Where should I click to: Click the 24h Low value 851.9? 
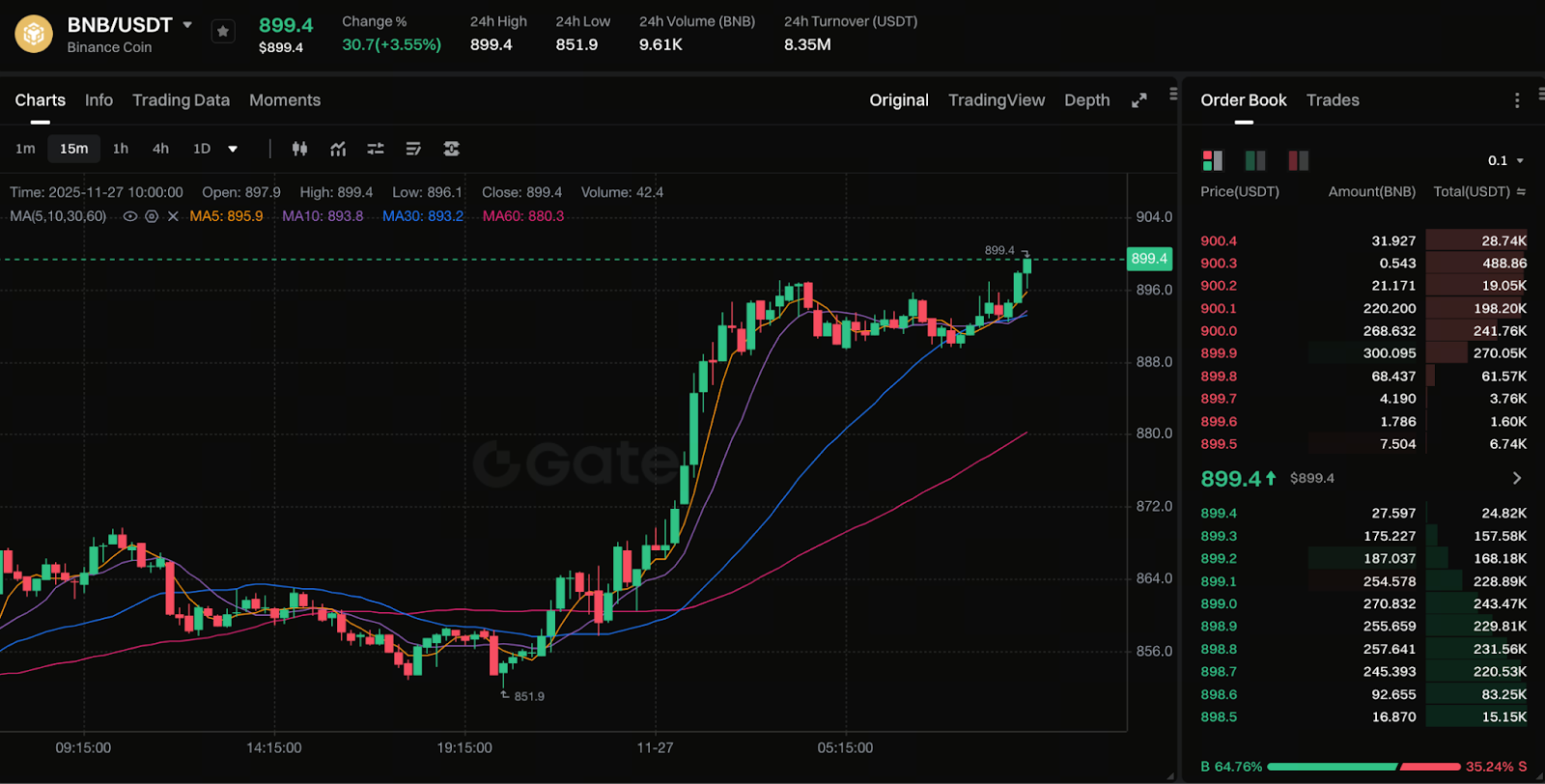point(576,44)
